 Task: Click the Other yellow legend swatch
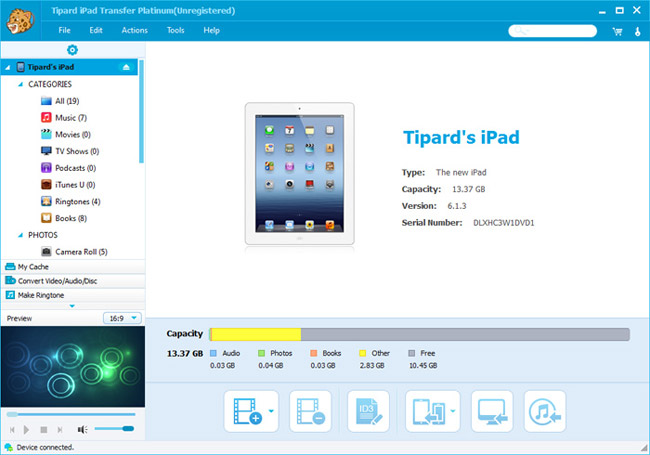click(x=362, y=353)
